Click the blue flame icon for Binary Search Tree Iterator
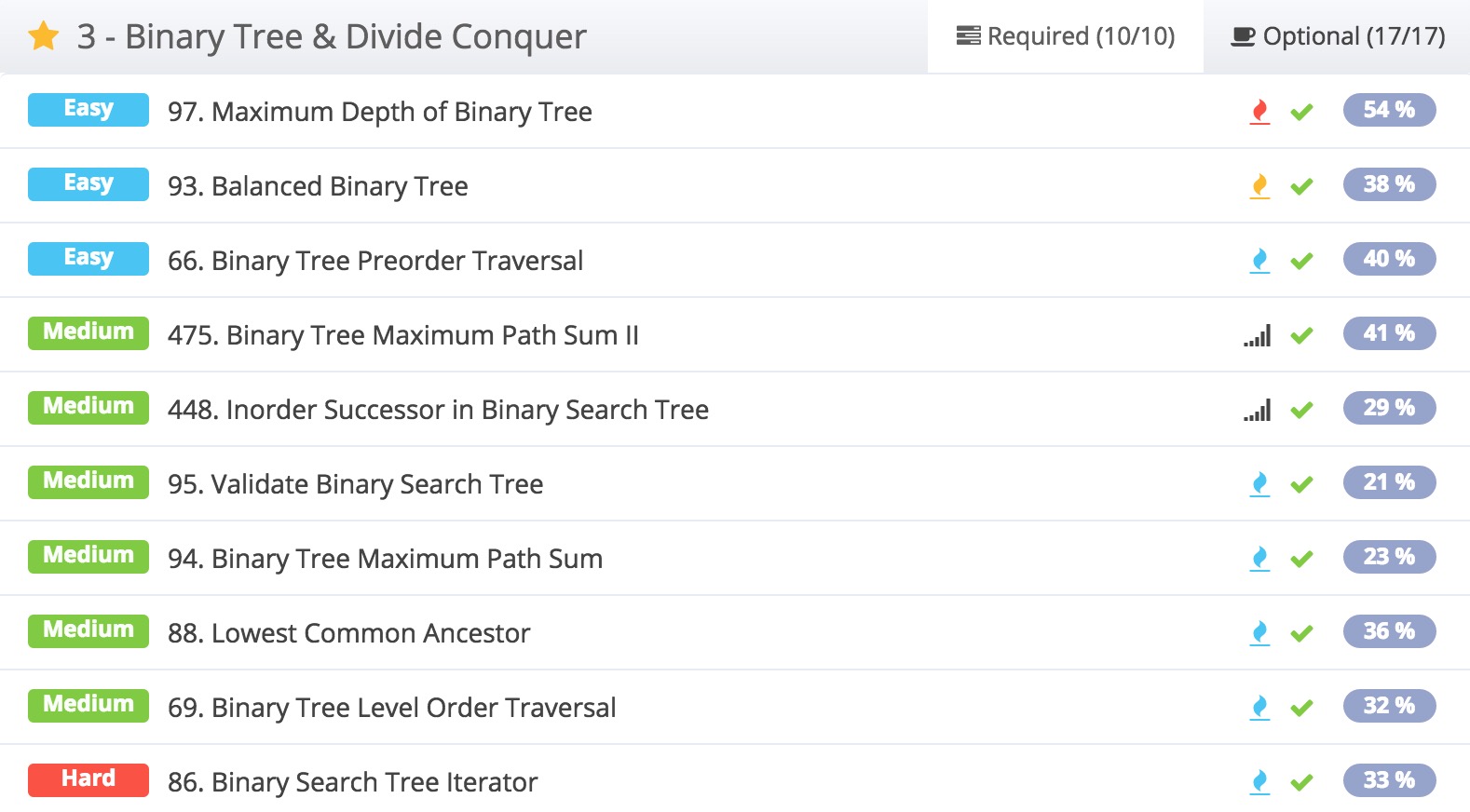Image resolution: width=1470 pixels, height=812 pixels. [x=1259, y=782]
